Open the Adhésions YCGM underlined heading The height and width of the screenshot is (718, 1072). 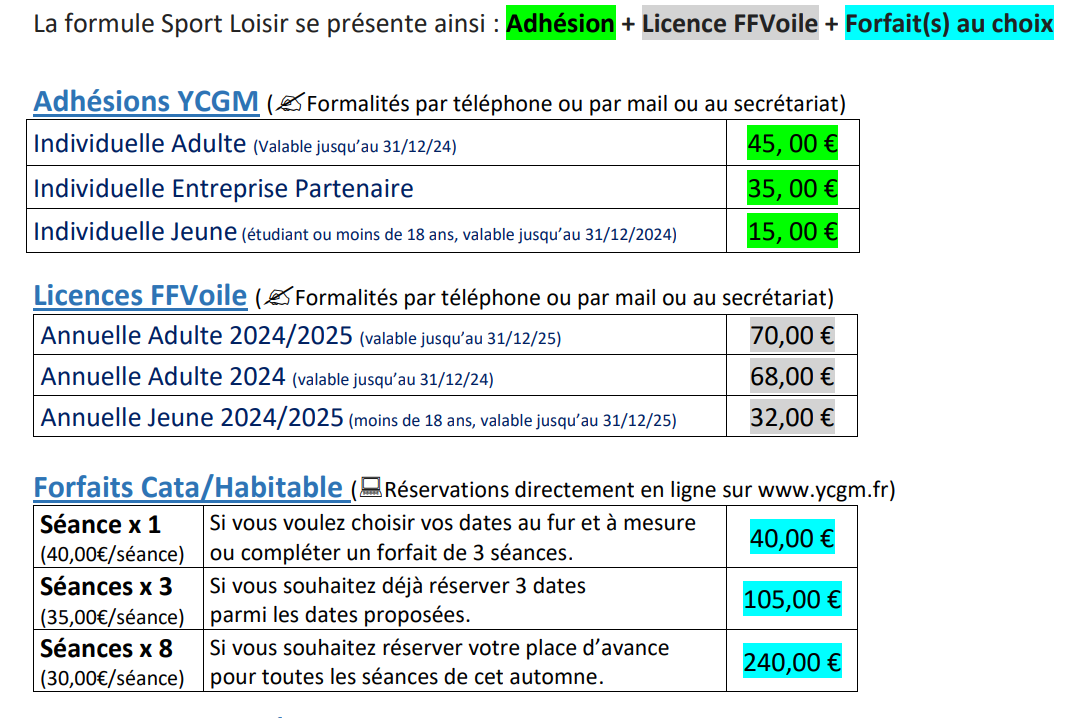point(146,102)
